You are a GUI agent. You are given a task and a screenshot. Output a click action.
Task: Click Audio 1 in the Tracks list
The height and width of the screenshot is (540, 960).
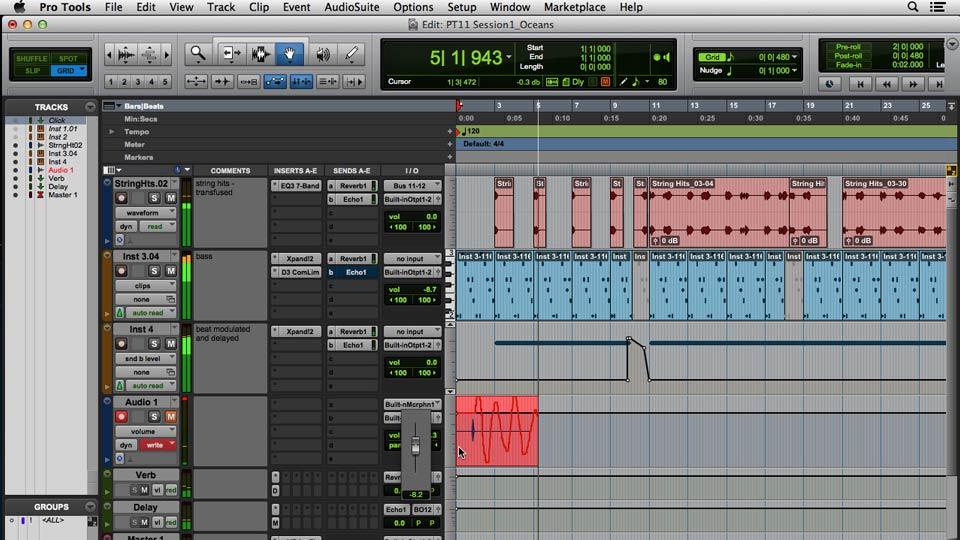61,170
